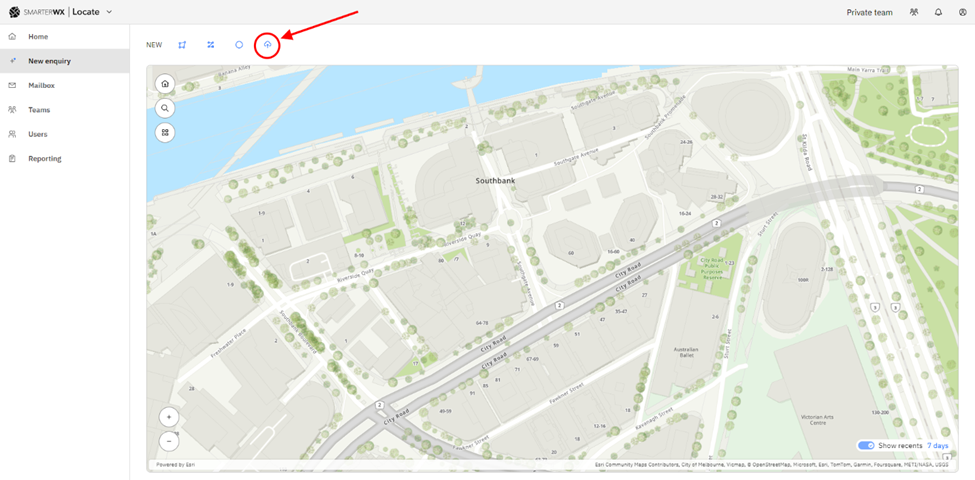Change the 7 days recents range
Viewport: 975px width, 480px height.
[938, 446]
